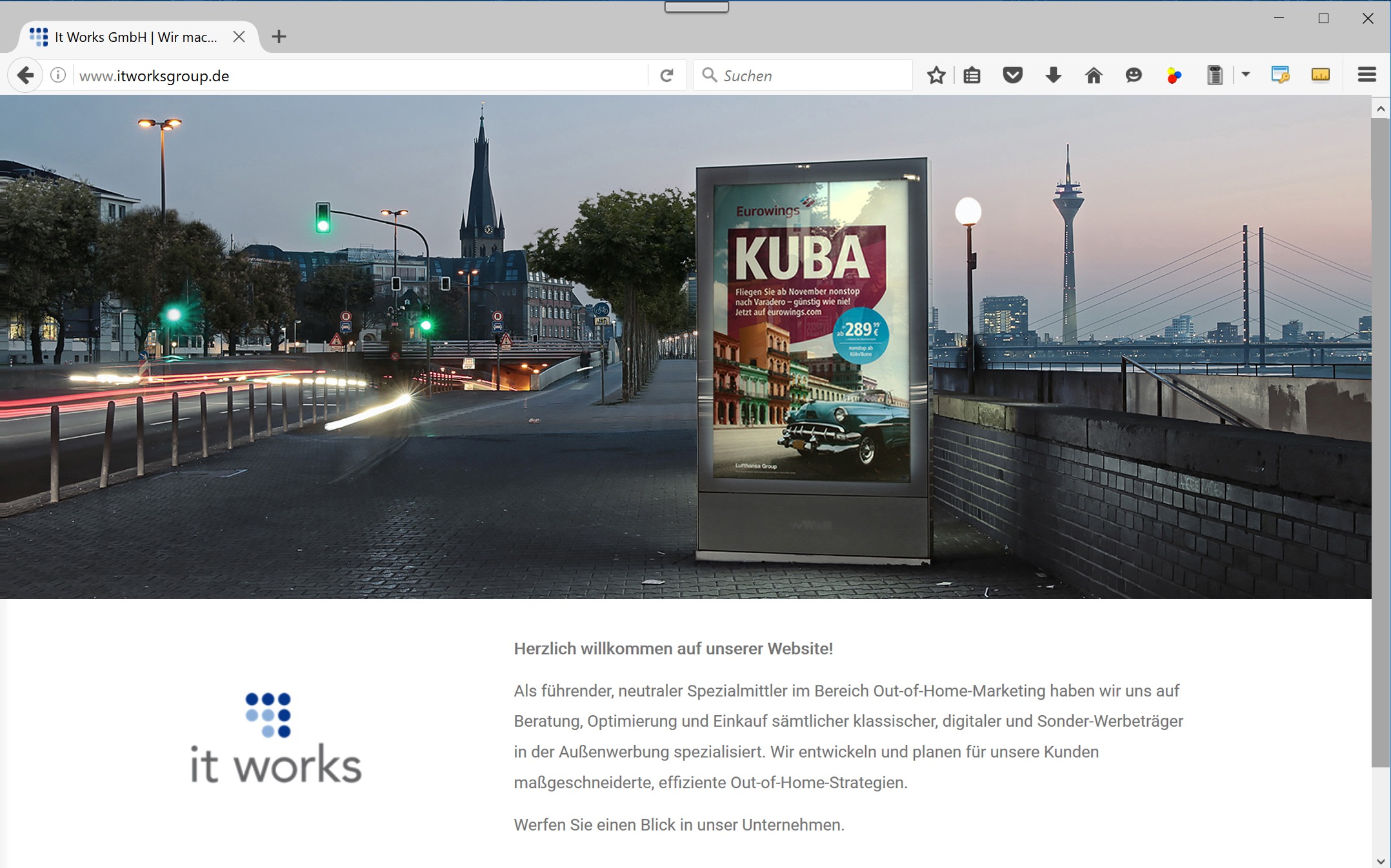Save page to Pocket icon
The height and width of the screenshot is (868, 1391).
[1013, 75]
